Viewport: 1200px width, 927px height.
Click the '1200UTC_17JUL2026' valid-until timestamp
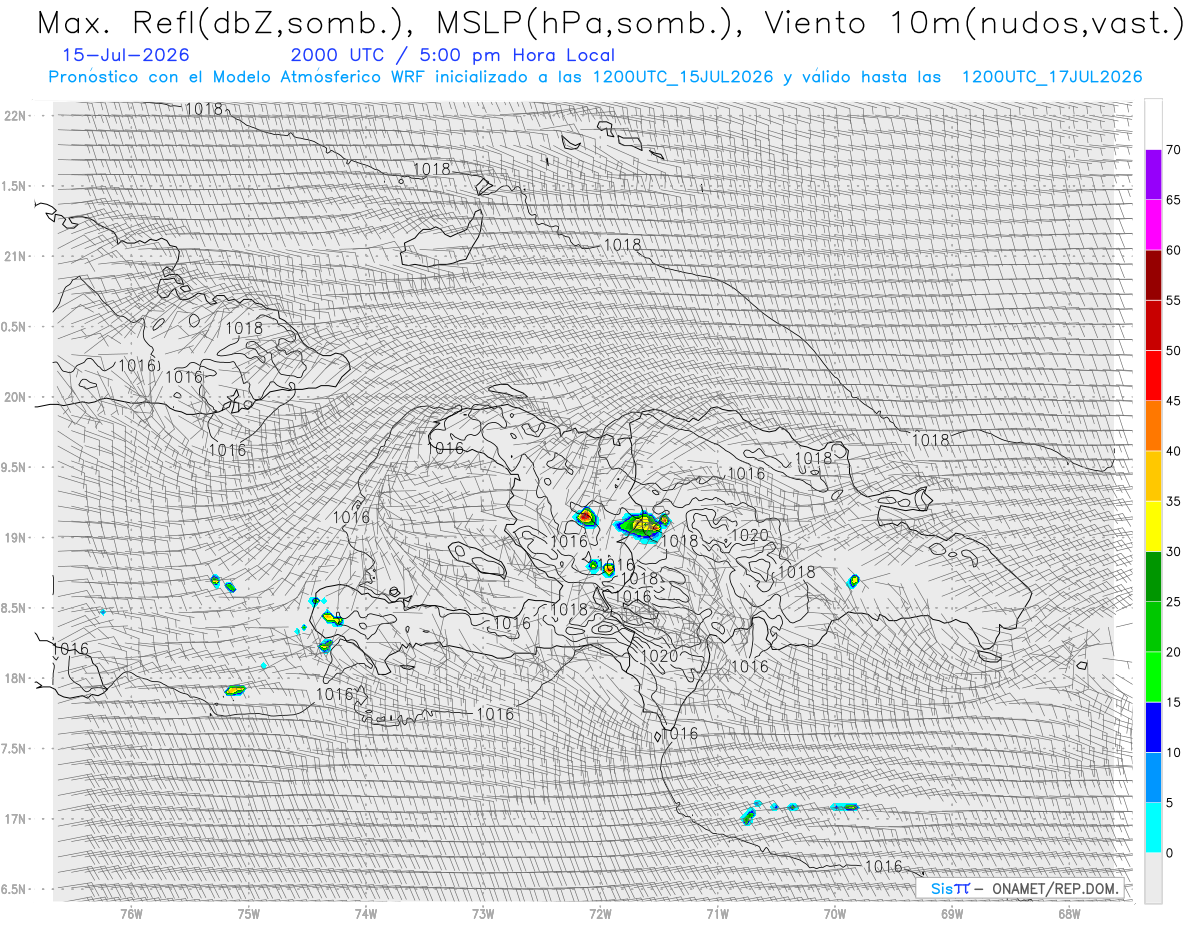click(x=1052, y=77)
